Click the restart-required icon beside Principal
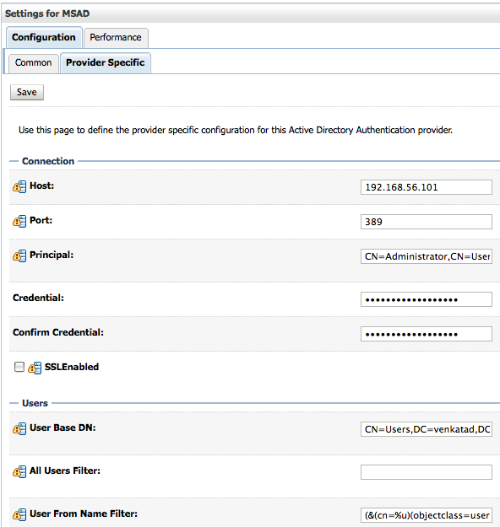Viewport: 500px width, 527px height. [19, 256]
